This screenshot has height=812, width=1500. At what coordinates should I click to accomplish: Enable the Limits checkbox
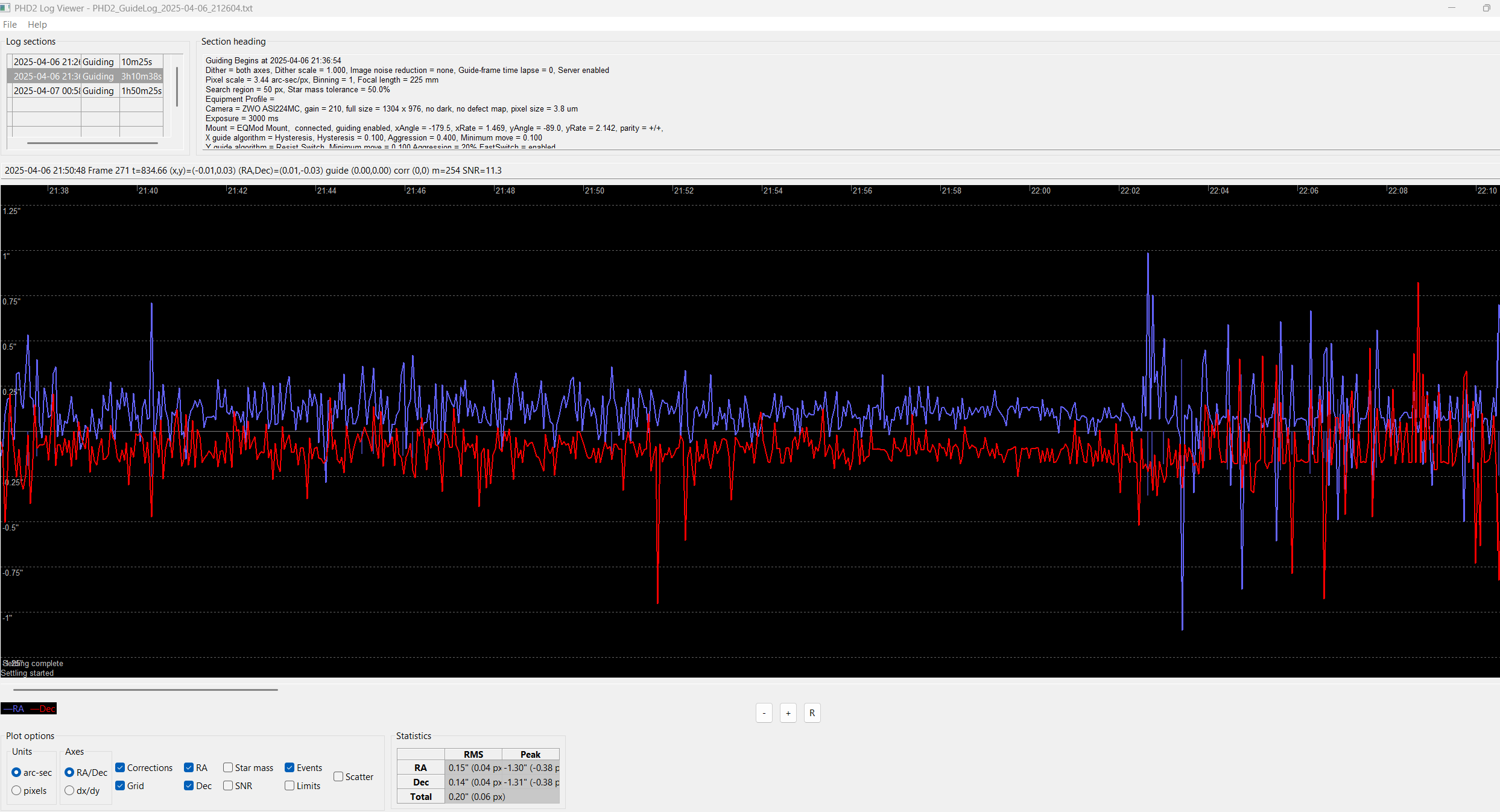[x=290, y=785]
